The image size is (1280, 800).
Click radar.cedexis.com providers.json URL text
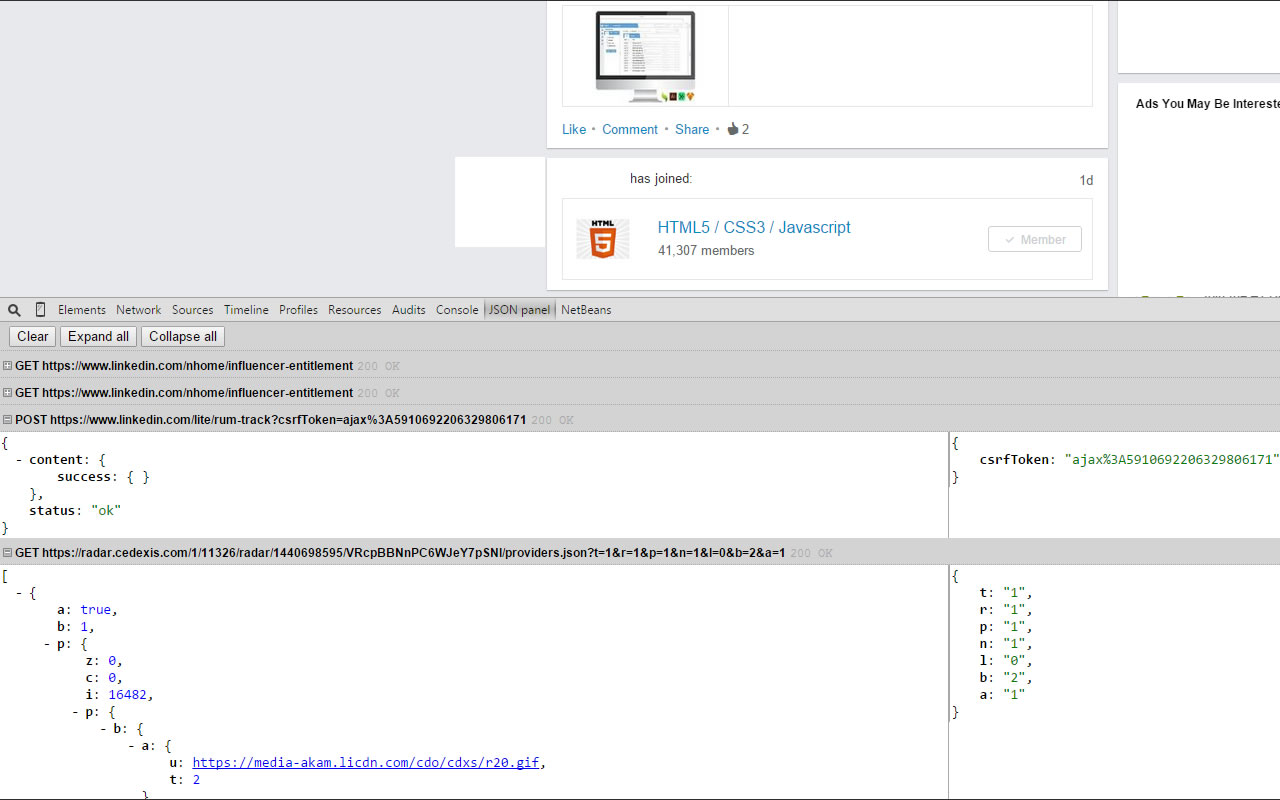[x=413, y=553]
